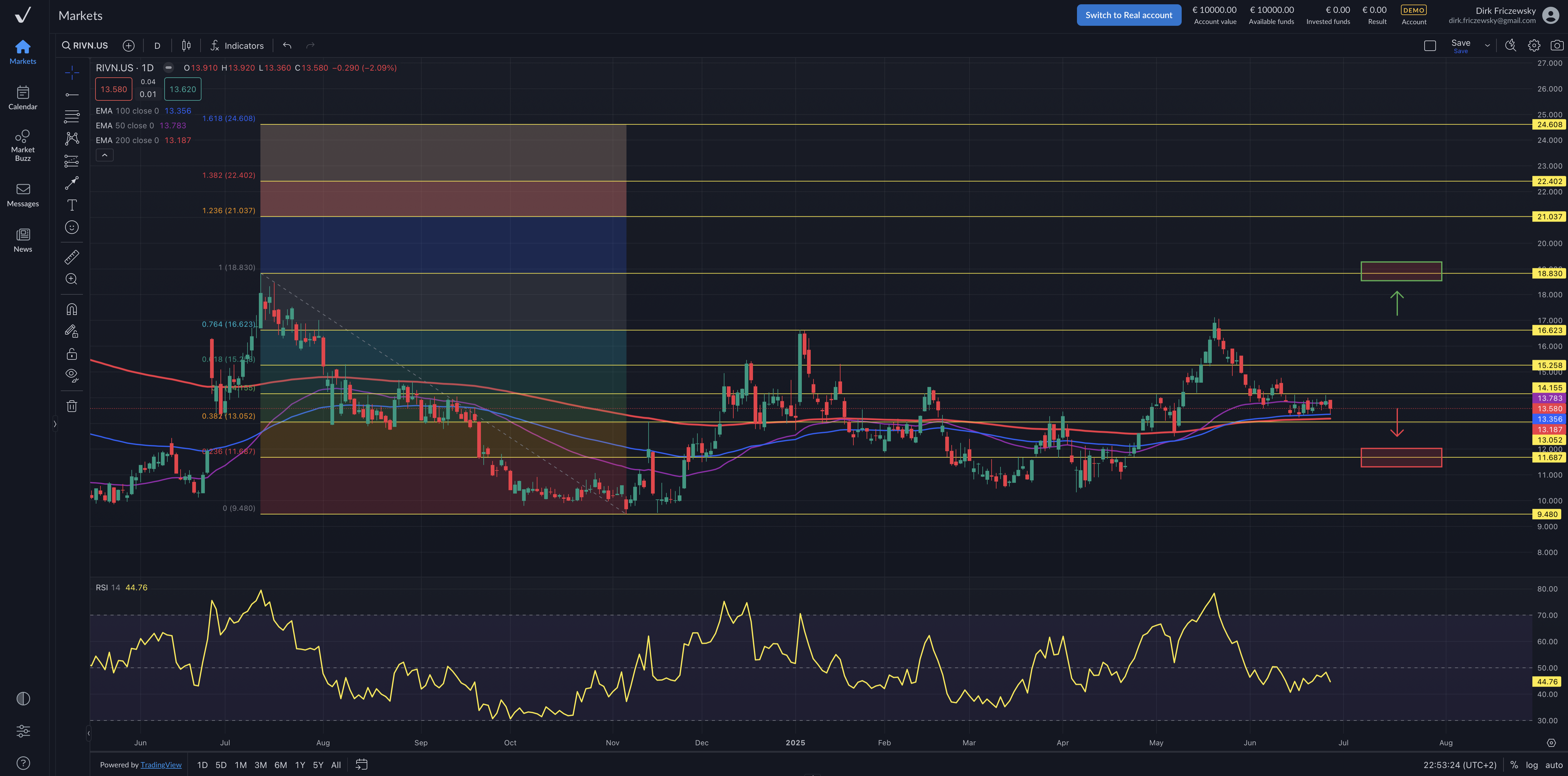Open the Market Buzz sidebar section

tap(22, 145)
